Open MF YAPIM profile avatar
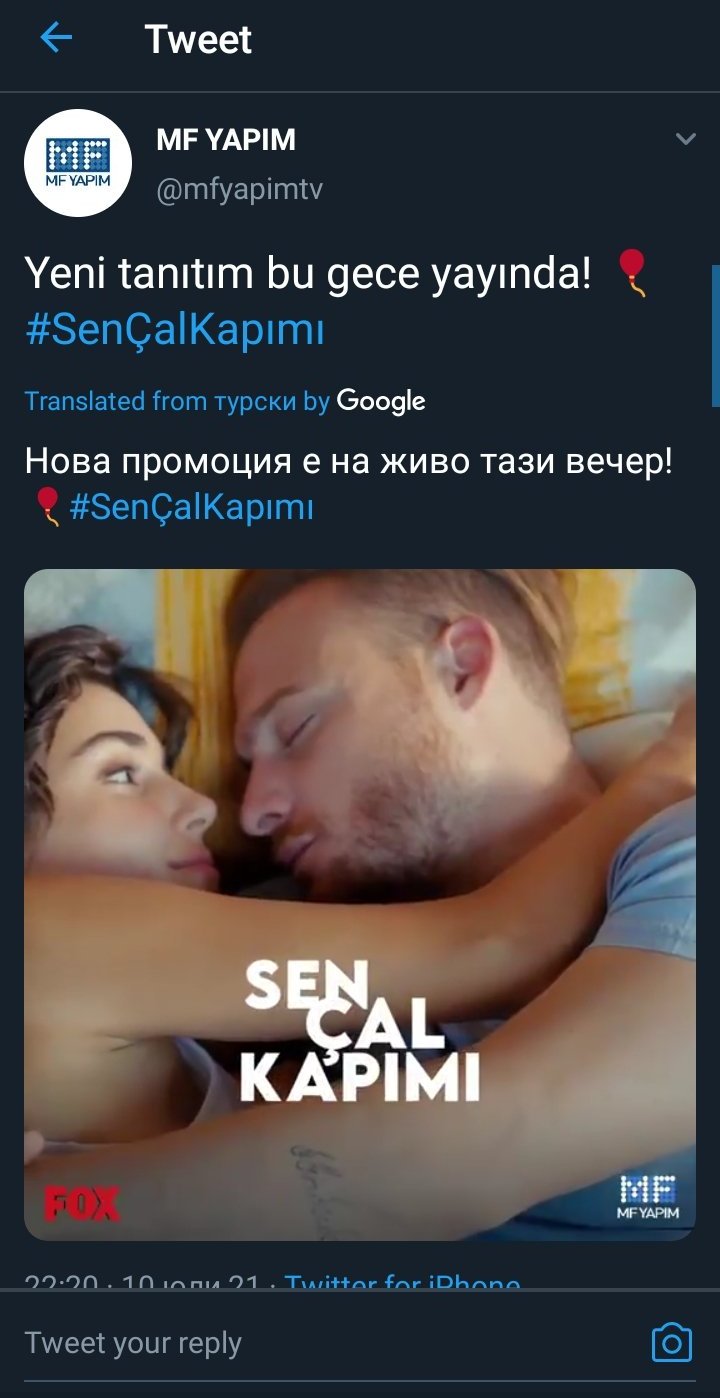Screen dimensions: 720x1398 (x=78, y=163)
